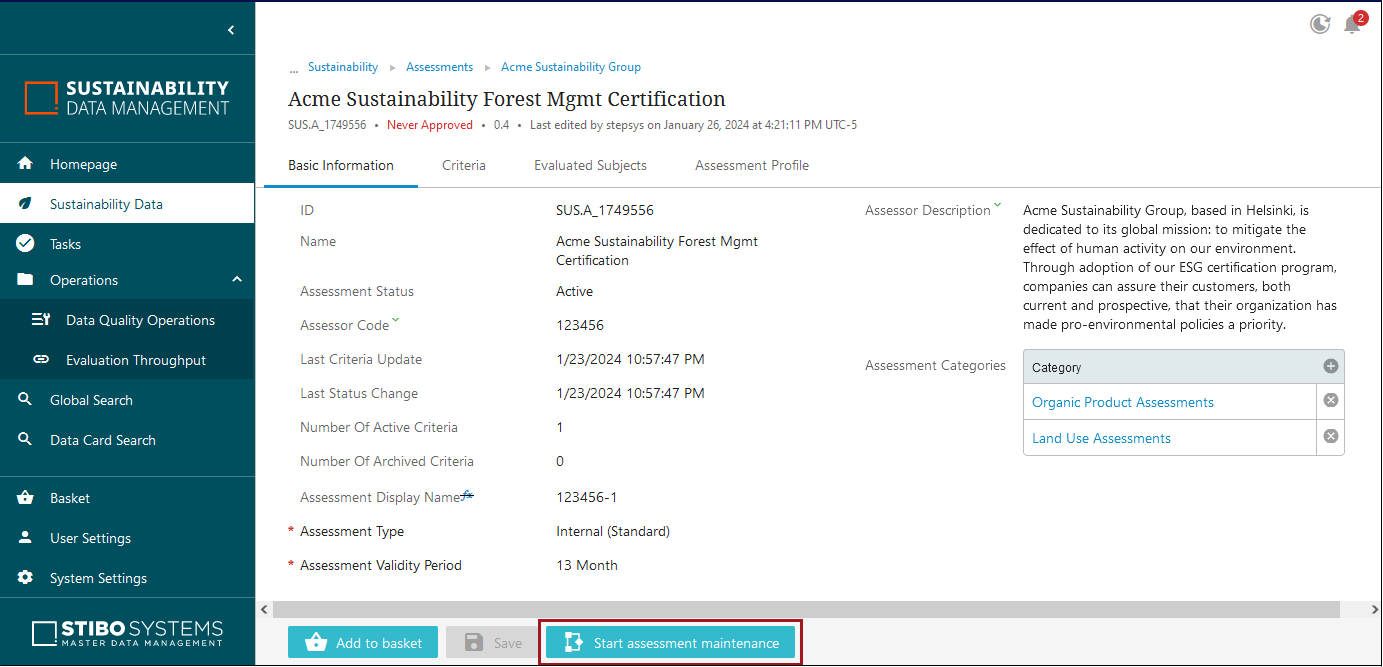The height and width of the screenshot is (667, 1383).
Task: Collapse the Operations menu section
Action: coord(236,280)
